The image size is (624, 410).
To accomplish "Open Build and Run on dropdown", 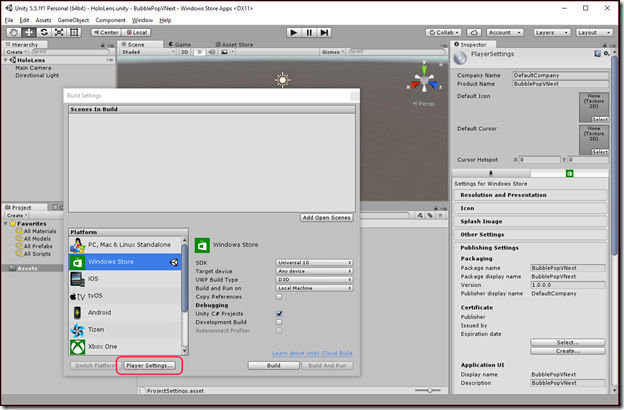I will pyautogui.click(x=314, y=288).
